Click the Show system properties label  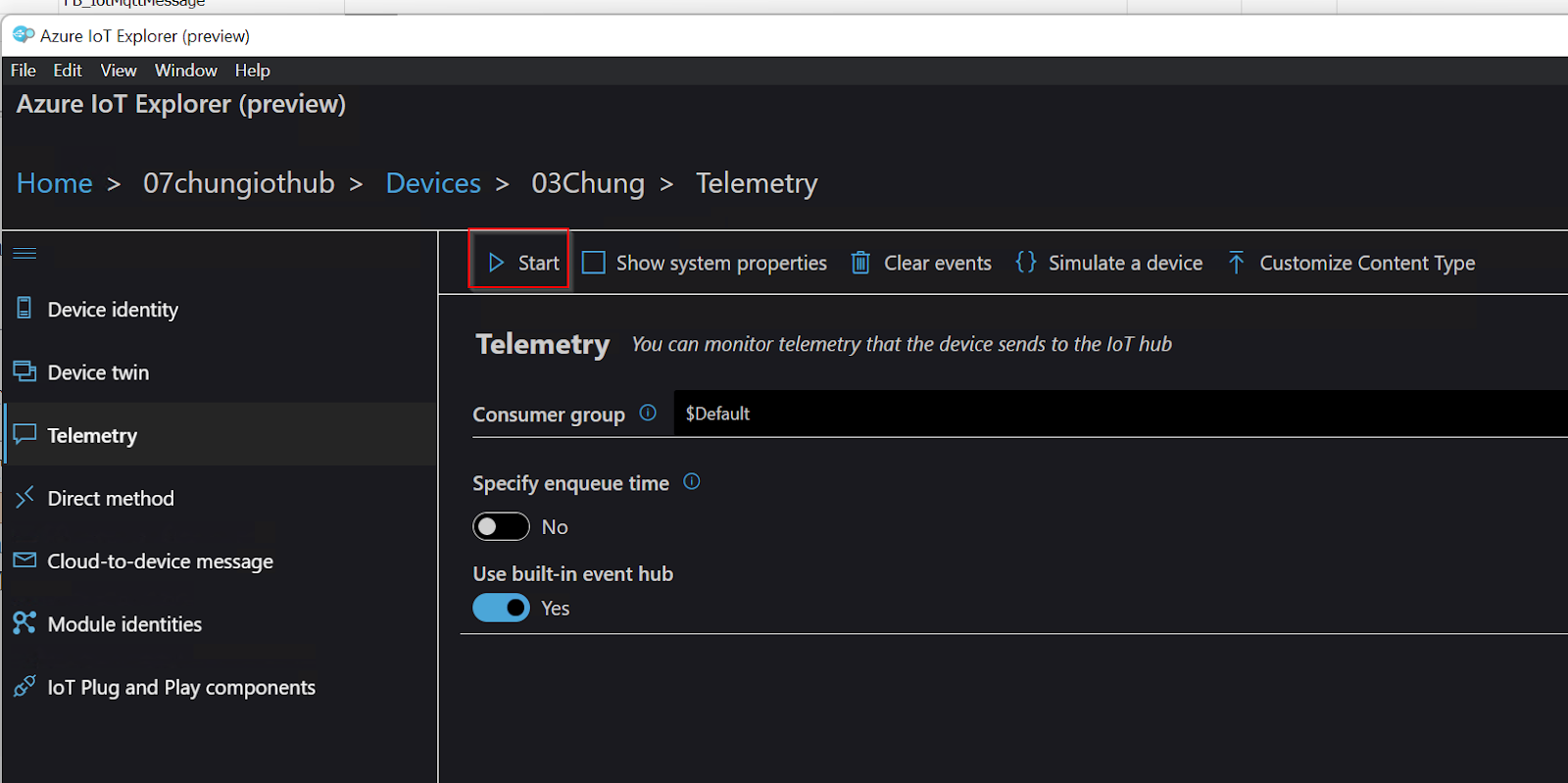coord(721,263)
